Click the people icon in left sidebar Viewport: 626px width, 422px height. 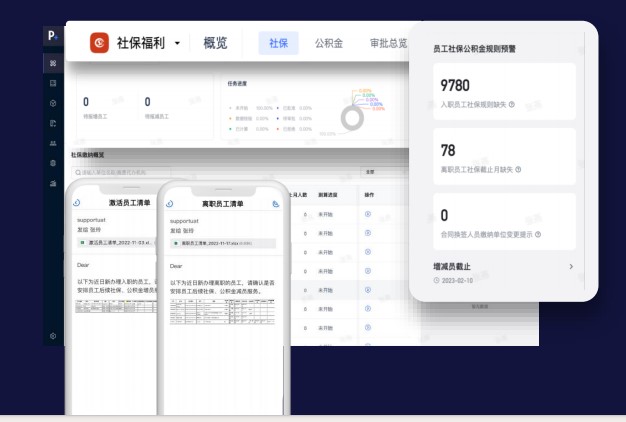[x=52, y=143]
